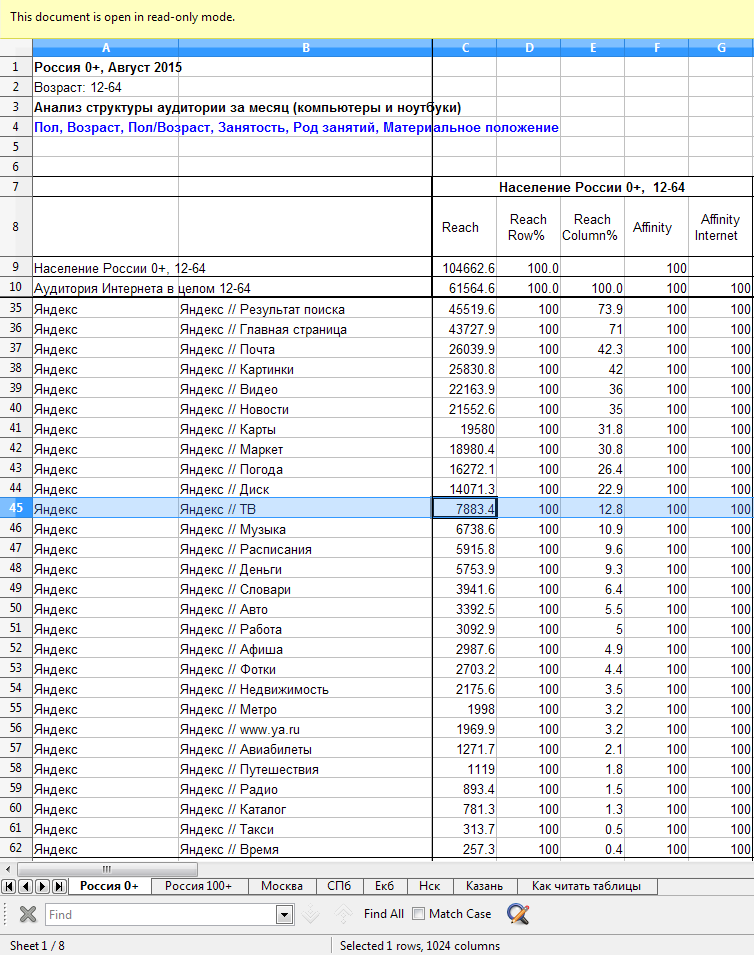Click the cell with value 61564.6
Screen dimensions: 754x955
pyautogui.click(x=465, y=288)
